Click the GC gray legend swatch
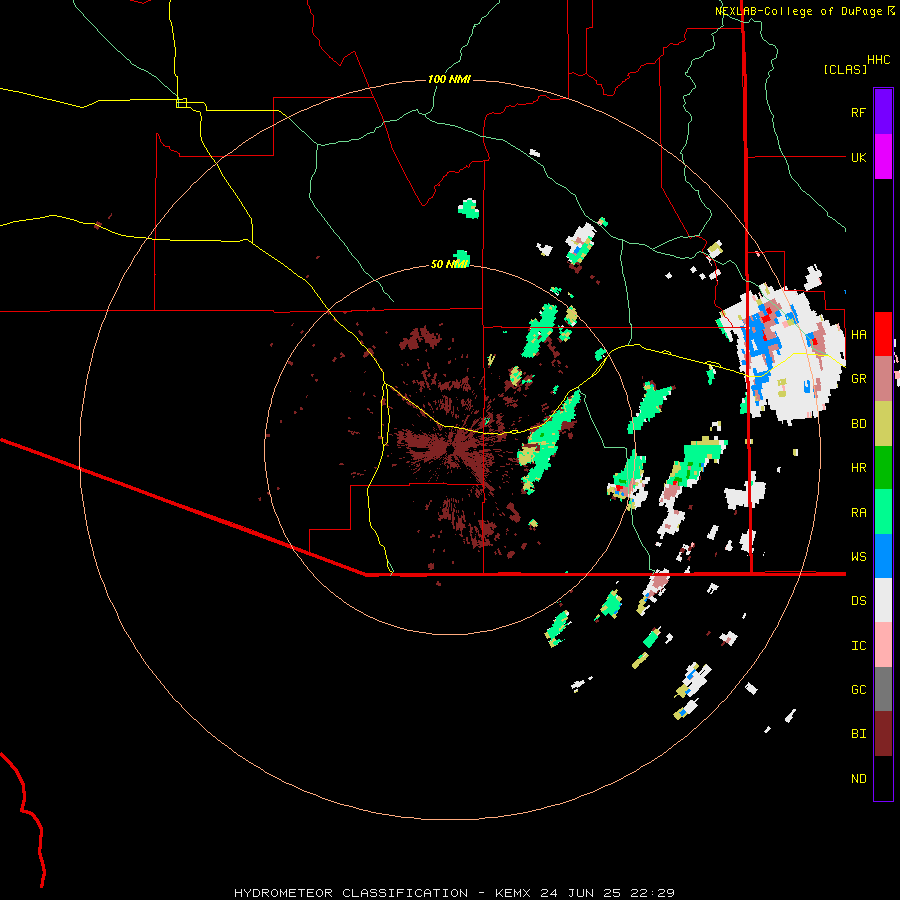Image resolution: width=900 pixels, height=900 pixels. (883, 689)
